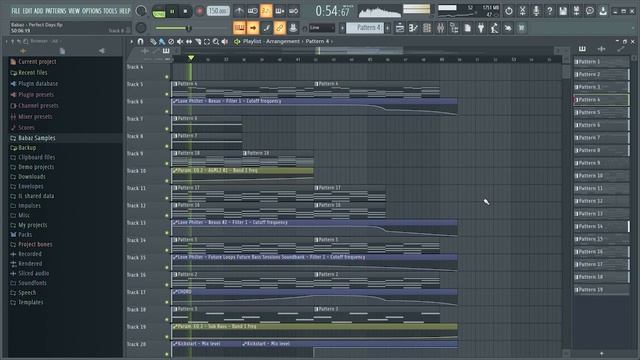Select the playlist Mute tool

pos(180,42)
